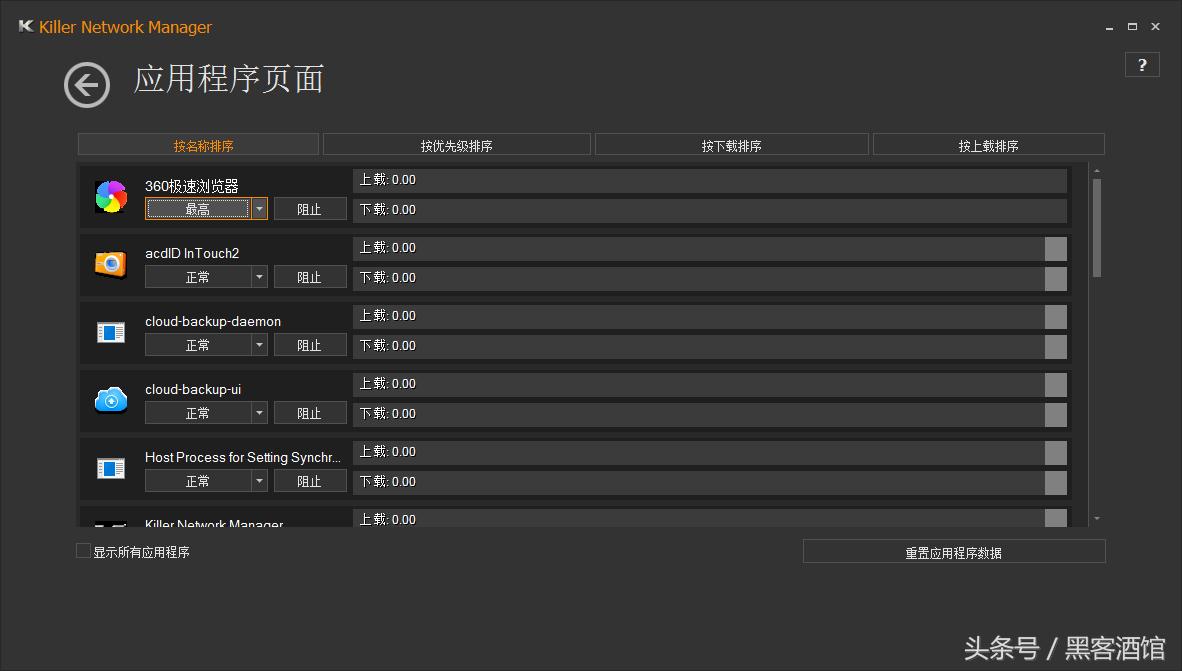Image resolution: width=1182 pixels, height=671 pixels.
Task: Select the cloud-backup-daemon application icon
Action: pyautogui.click(x=110, y=332)
